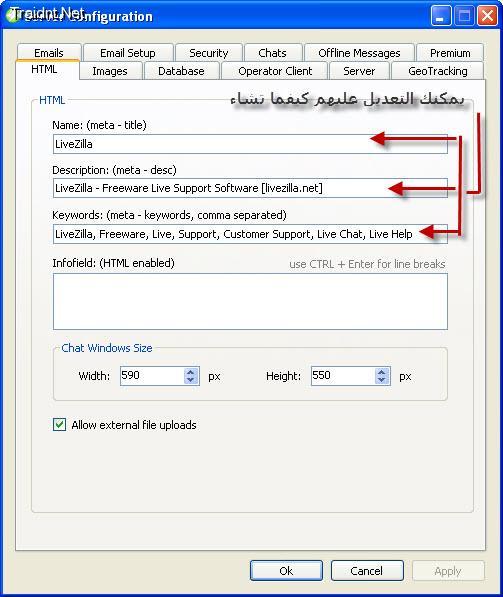Confirm settings with the Ok button
This screenshot has width=503, height=597.
286,570
